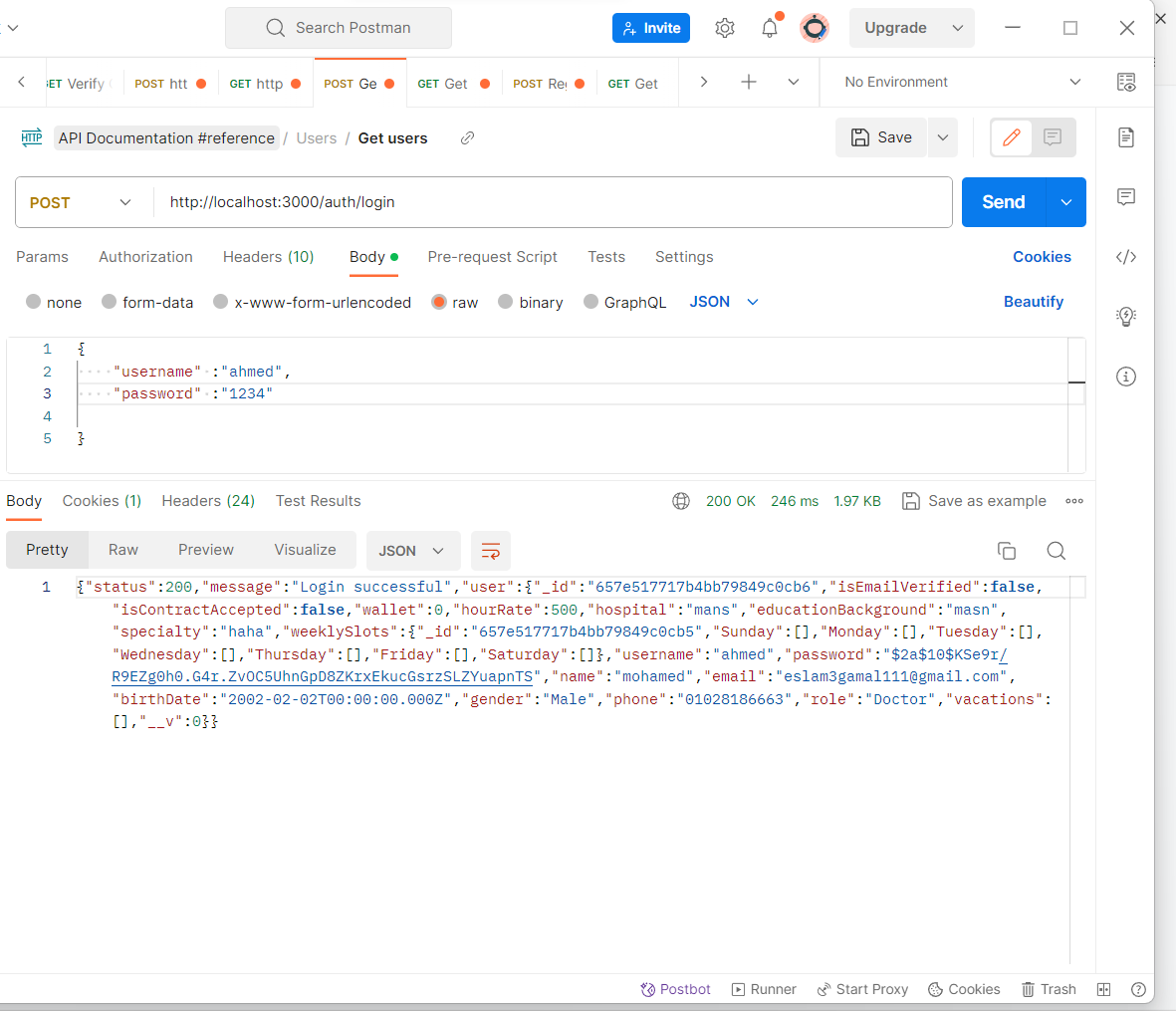Switch to edit mode pencil icon

pyautogui.click(x=1012, y=137)
